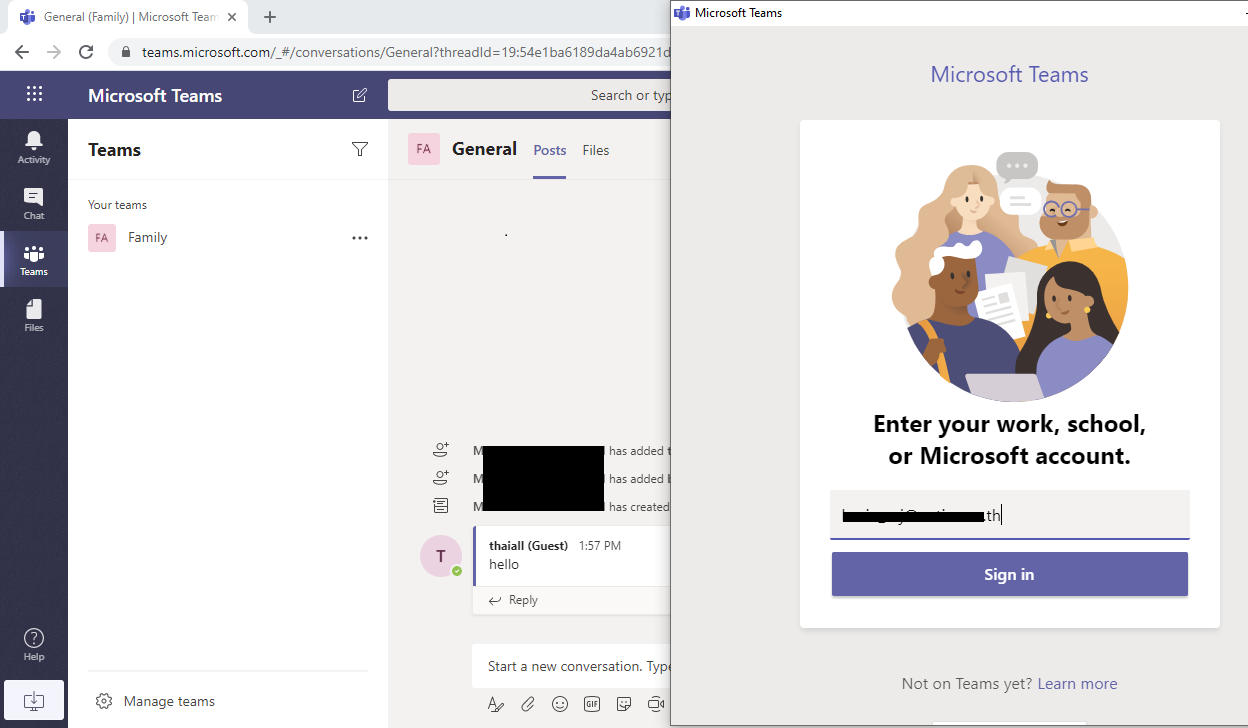
Task: Click the Sign in button
Action: pos(1009,574)
